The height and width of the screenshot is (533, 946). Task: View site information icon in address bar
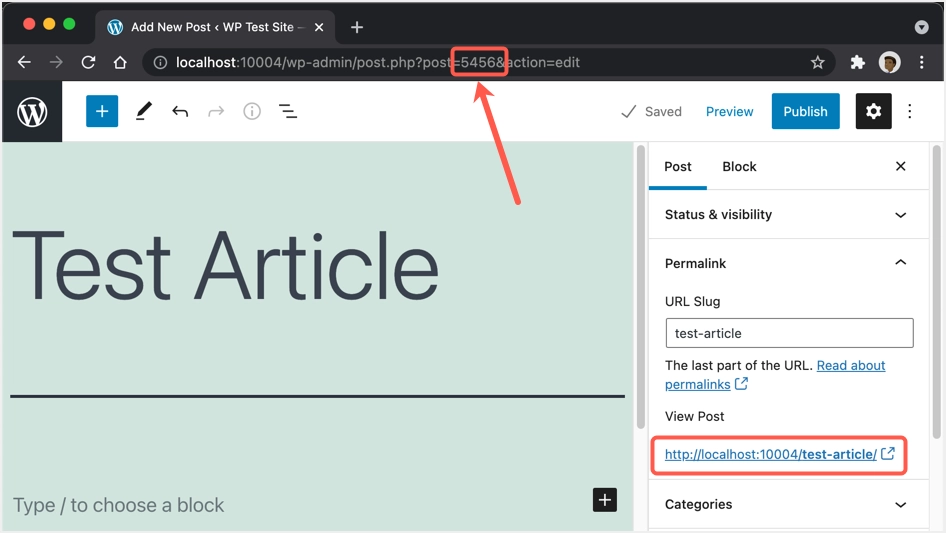click(x=160, y=62)
